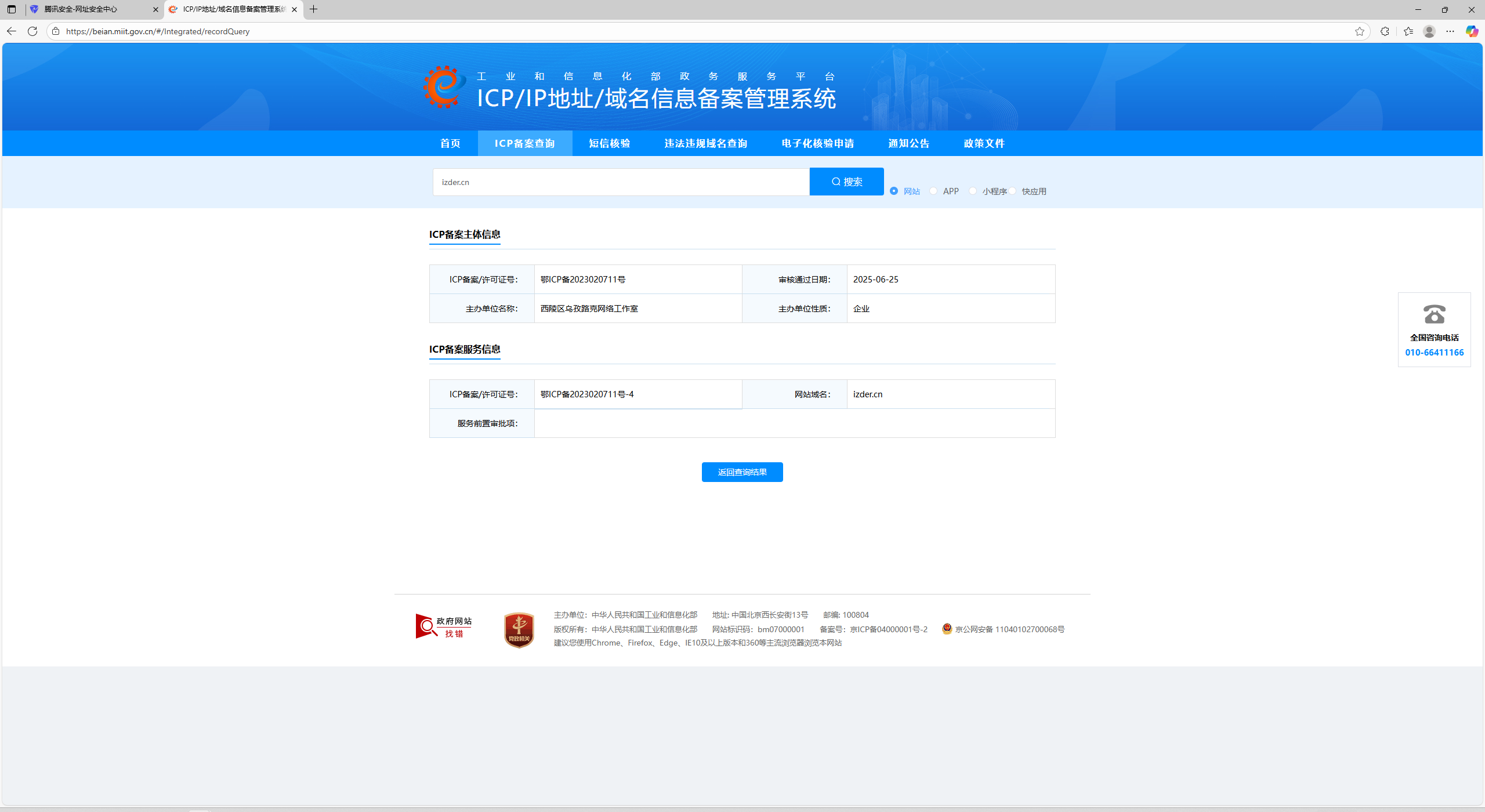Click the izder.cn search input field
The height and width of the screenshot is (812, 1485).
621,182
